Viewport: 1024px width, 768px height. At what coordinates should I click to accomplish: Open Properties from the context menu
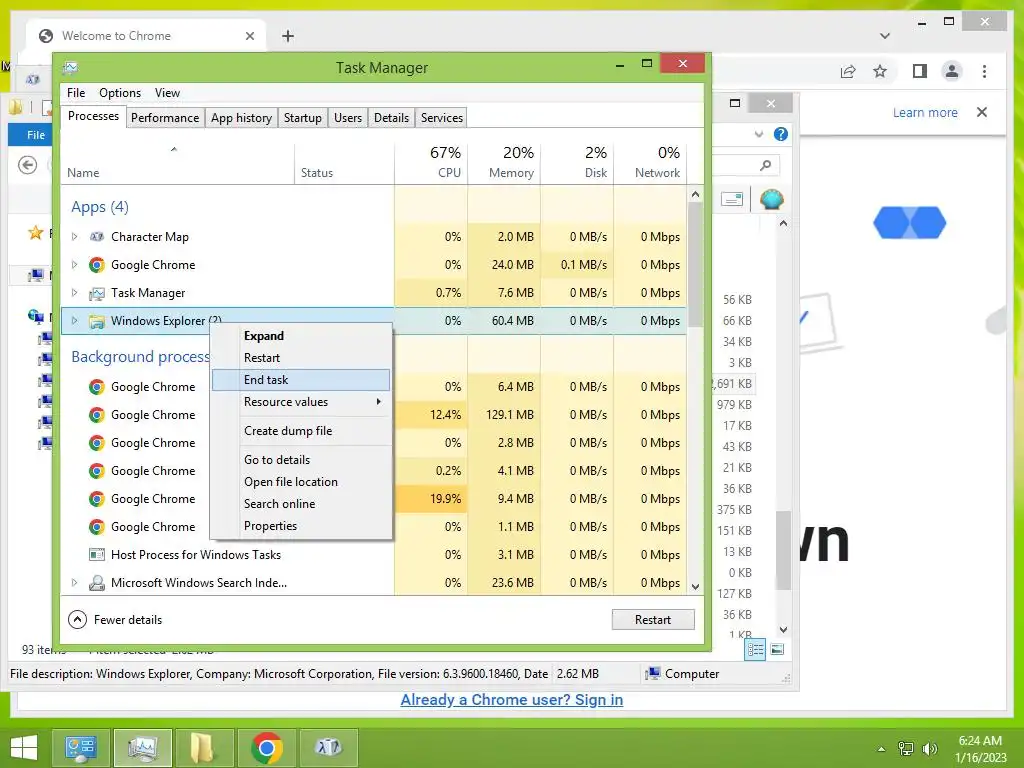[x=301, y=526]
